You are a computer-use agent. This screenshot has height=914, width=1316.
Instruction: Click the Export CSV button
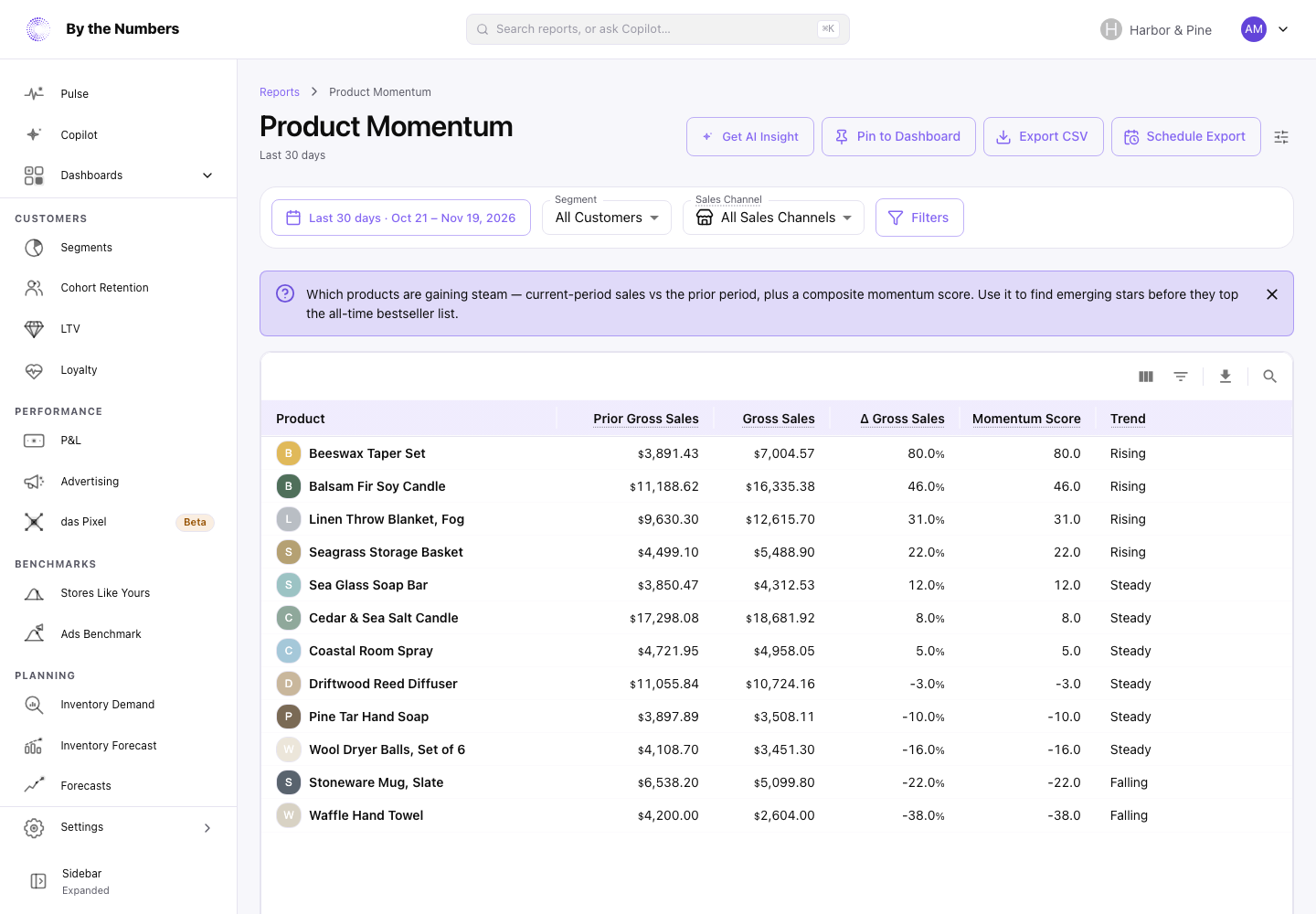click(1044, 137)
